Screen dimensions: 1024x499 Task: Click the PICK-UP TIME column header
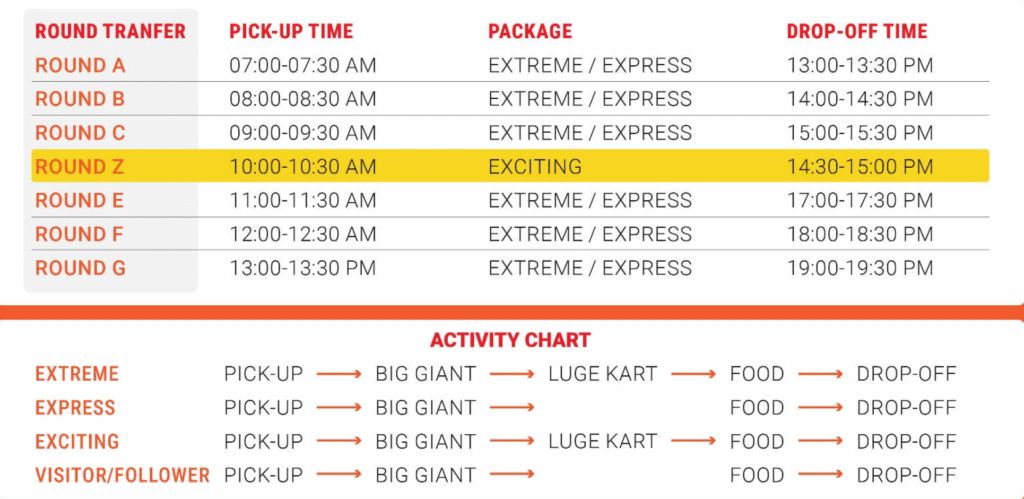click(x=291, y=31)
